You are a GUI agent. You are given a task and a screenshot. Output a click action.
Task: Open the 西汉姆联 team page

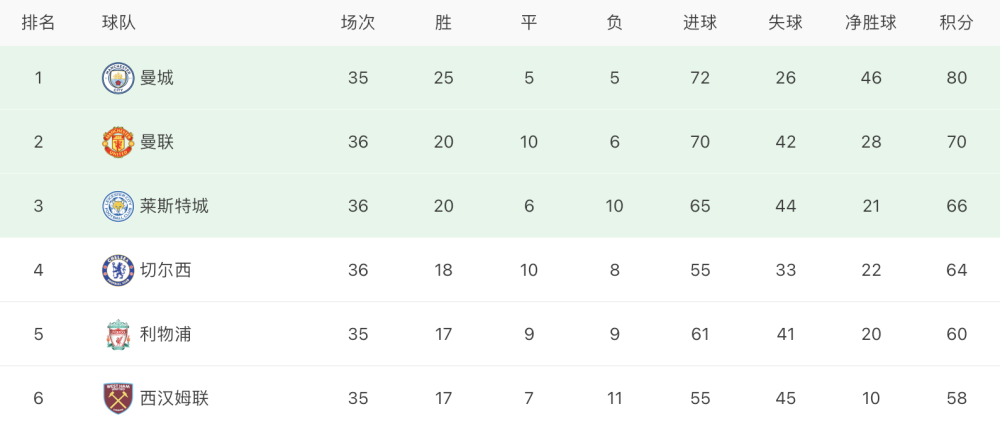pos(174,398)
